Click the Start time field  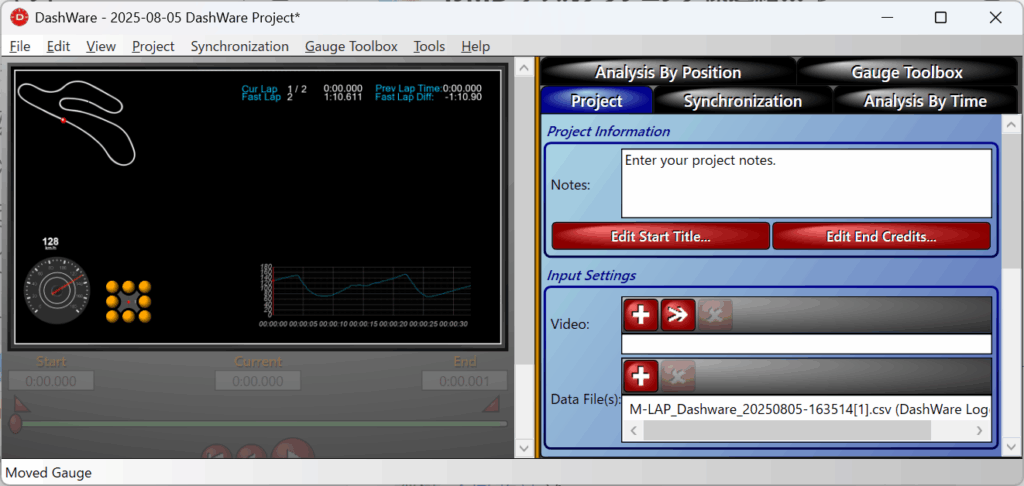tap(51, 381)
